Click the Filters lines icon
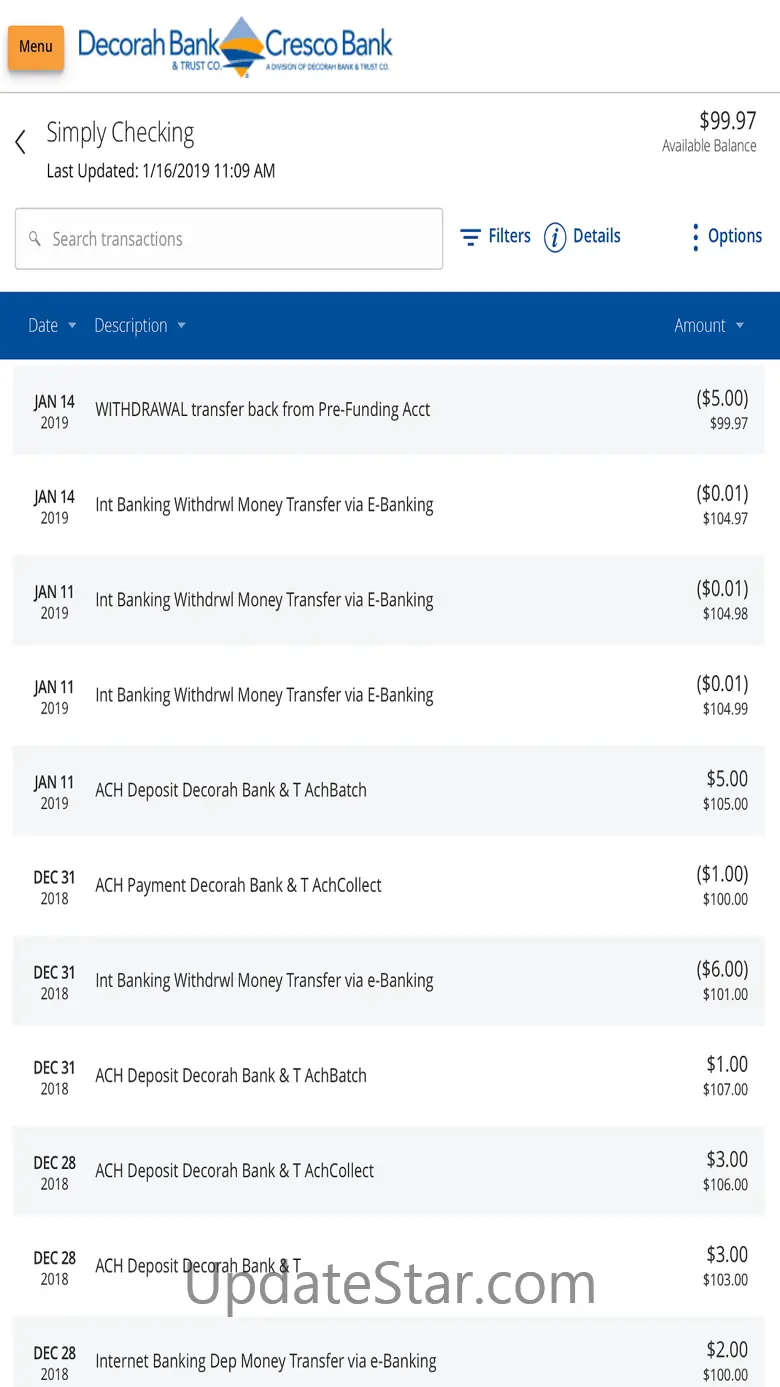This screenshot has height=1387, width=780. (470, 237)
